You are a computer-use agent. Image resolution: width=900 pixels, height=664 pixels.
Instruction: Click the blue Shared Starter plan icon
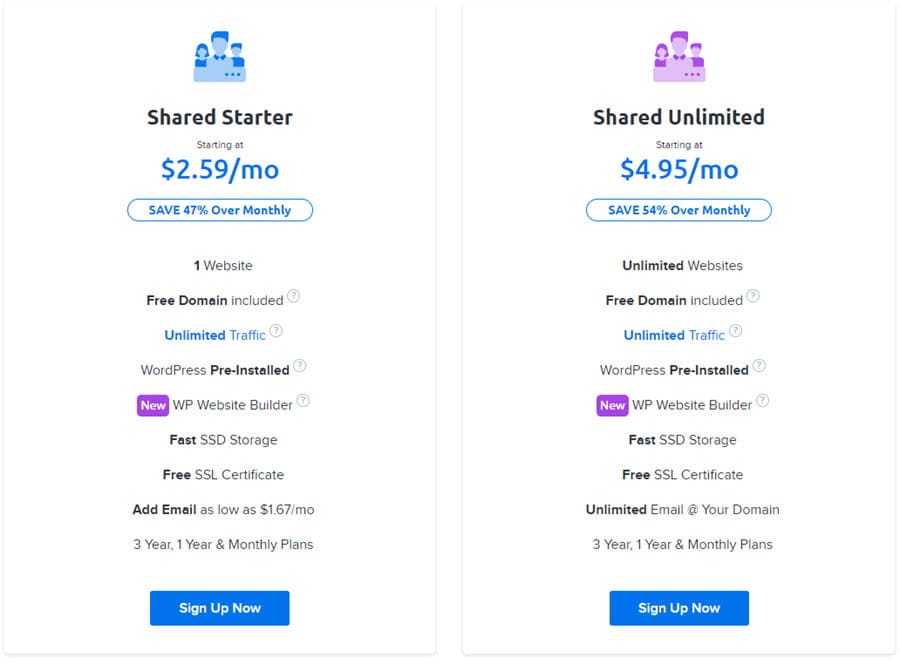[219, 57]
